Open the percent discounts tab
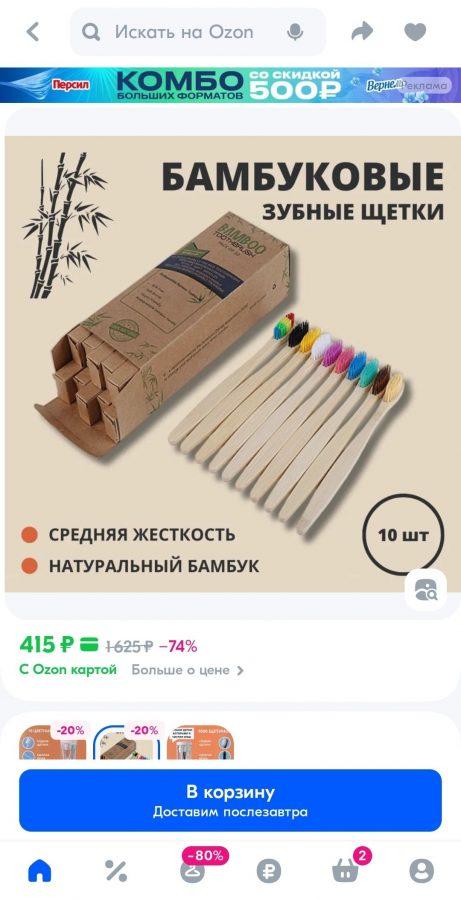The height and width of the screenshot is (900, 461). [116, 871]
